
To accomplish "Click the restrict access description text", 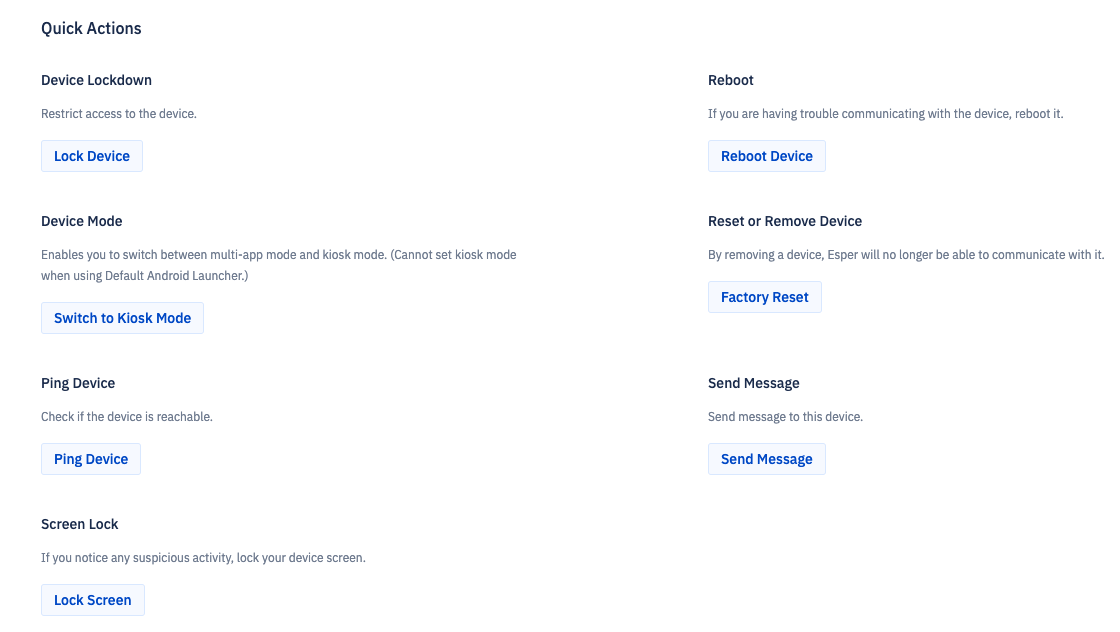I will point(118,113).
